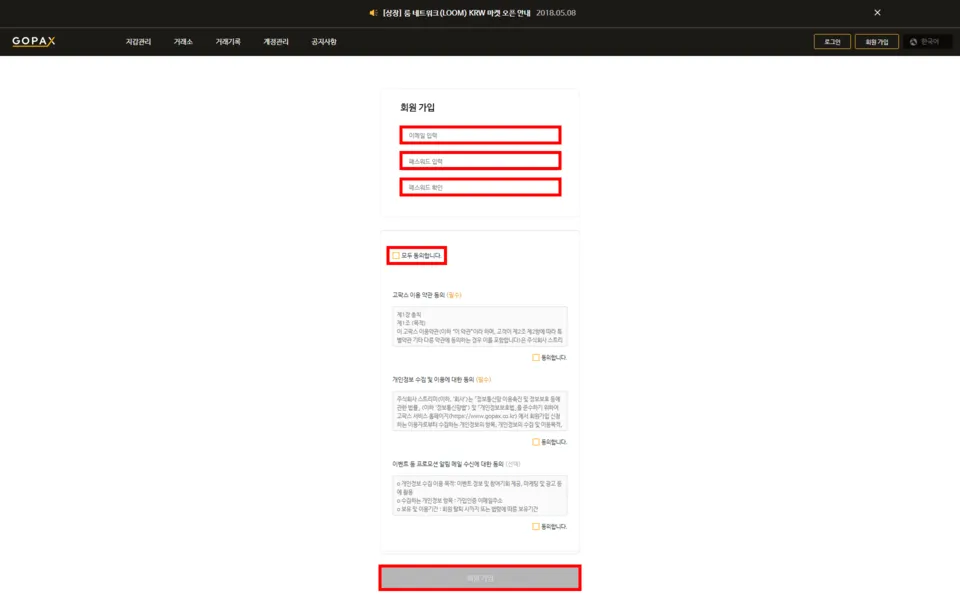This screenshot has height=597, width=960.
Task: Focus the 패스워드 확인 field
Action: 480,187
